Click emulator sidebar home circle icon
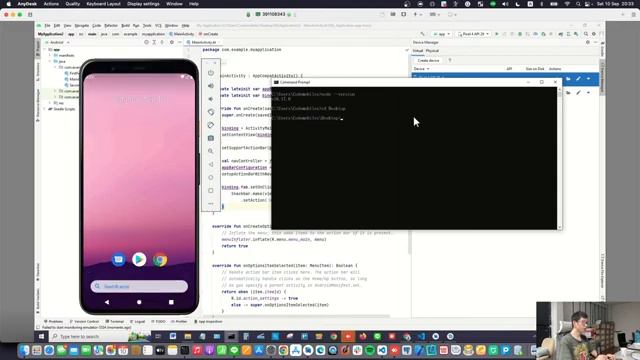 coord(211,177)
